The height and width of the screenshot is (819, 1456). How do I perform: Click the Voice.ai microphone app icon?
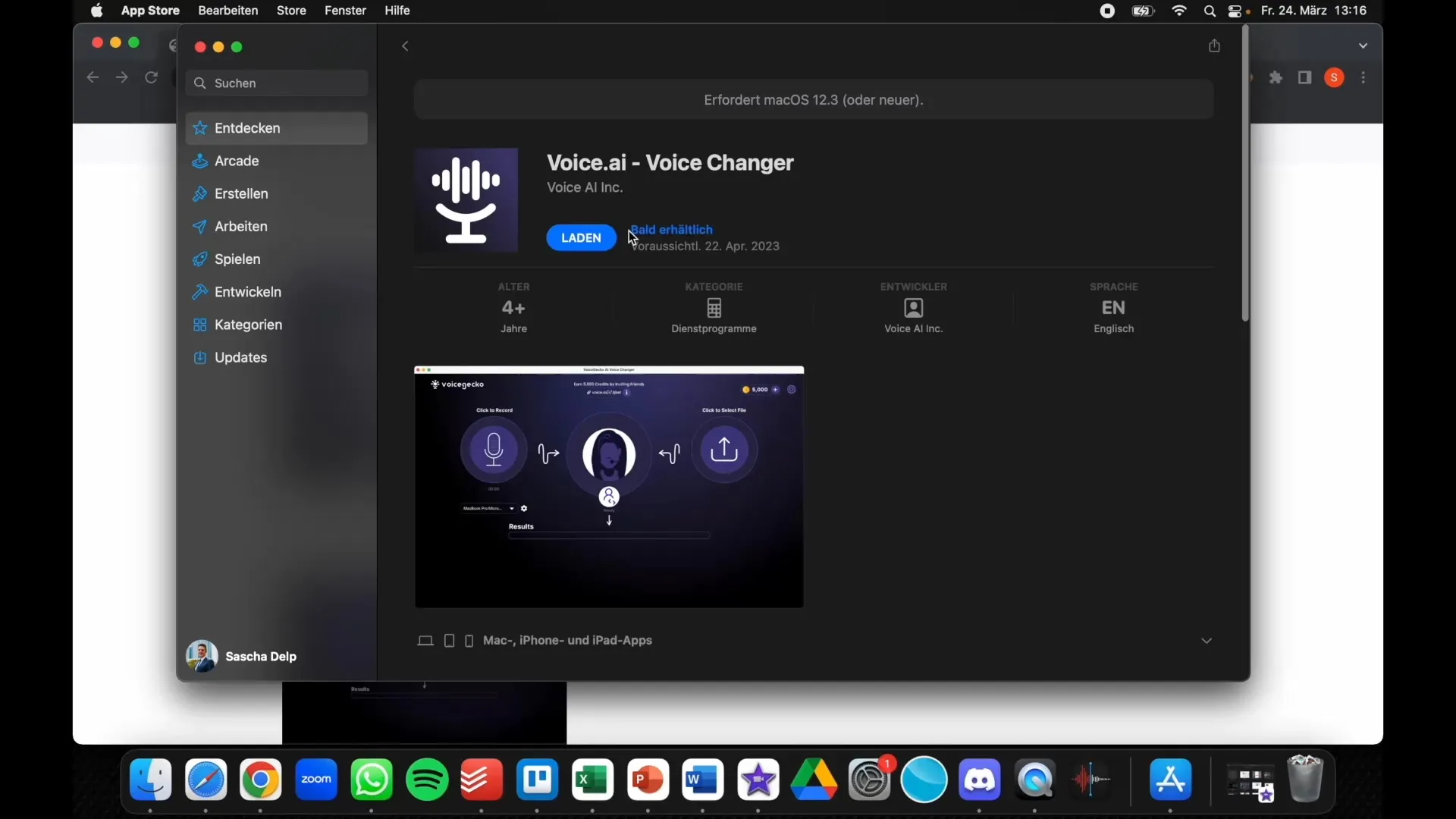click(466, 200)
